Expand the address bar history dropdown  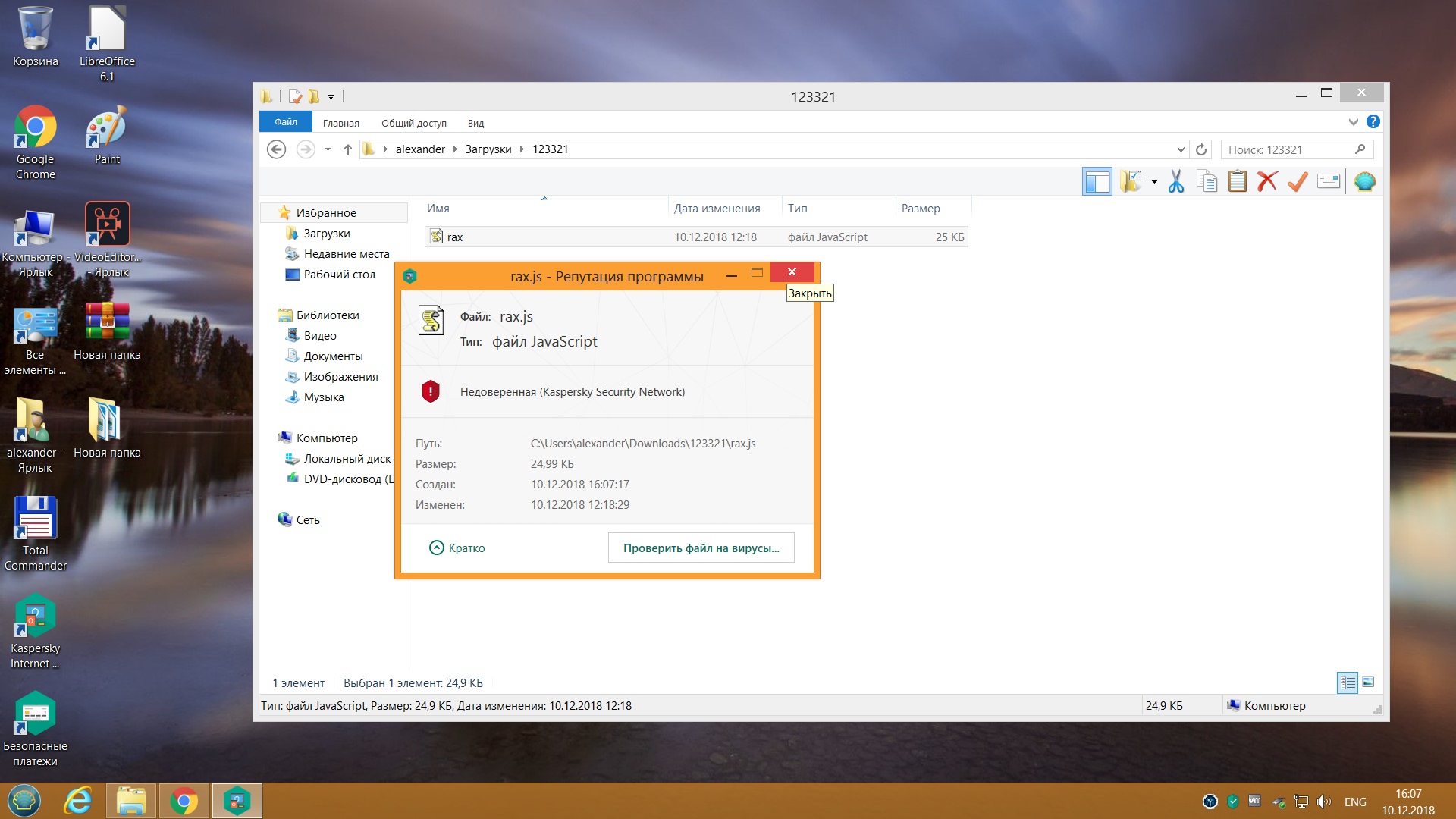[1181, 149]
